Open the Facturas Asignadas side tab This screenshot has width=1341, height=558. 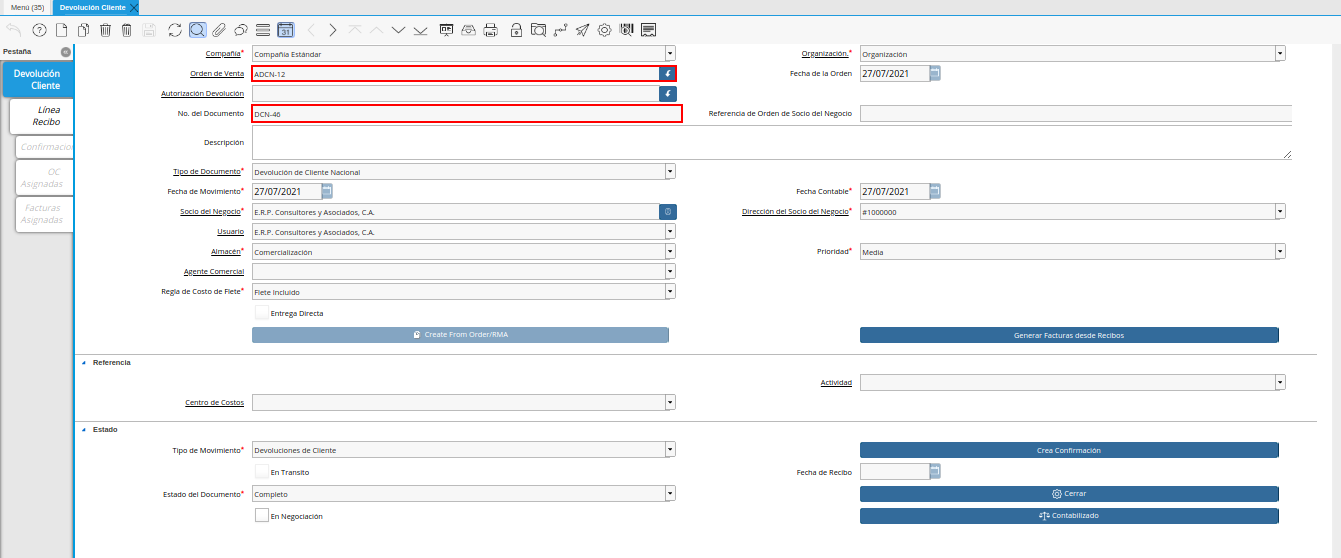[x=45, y=213]
